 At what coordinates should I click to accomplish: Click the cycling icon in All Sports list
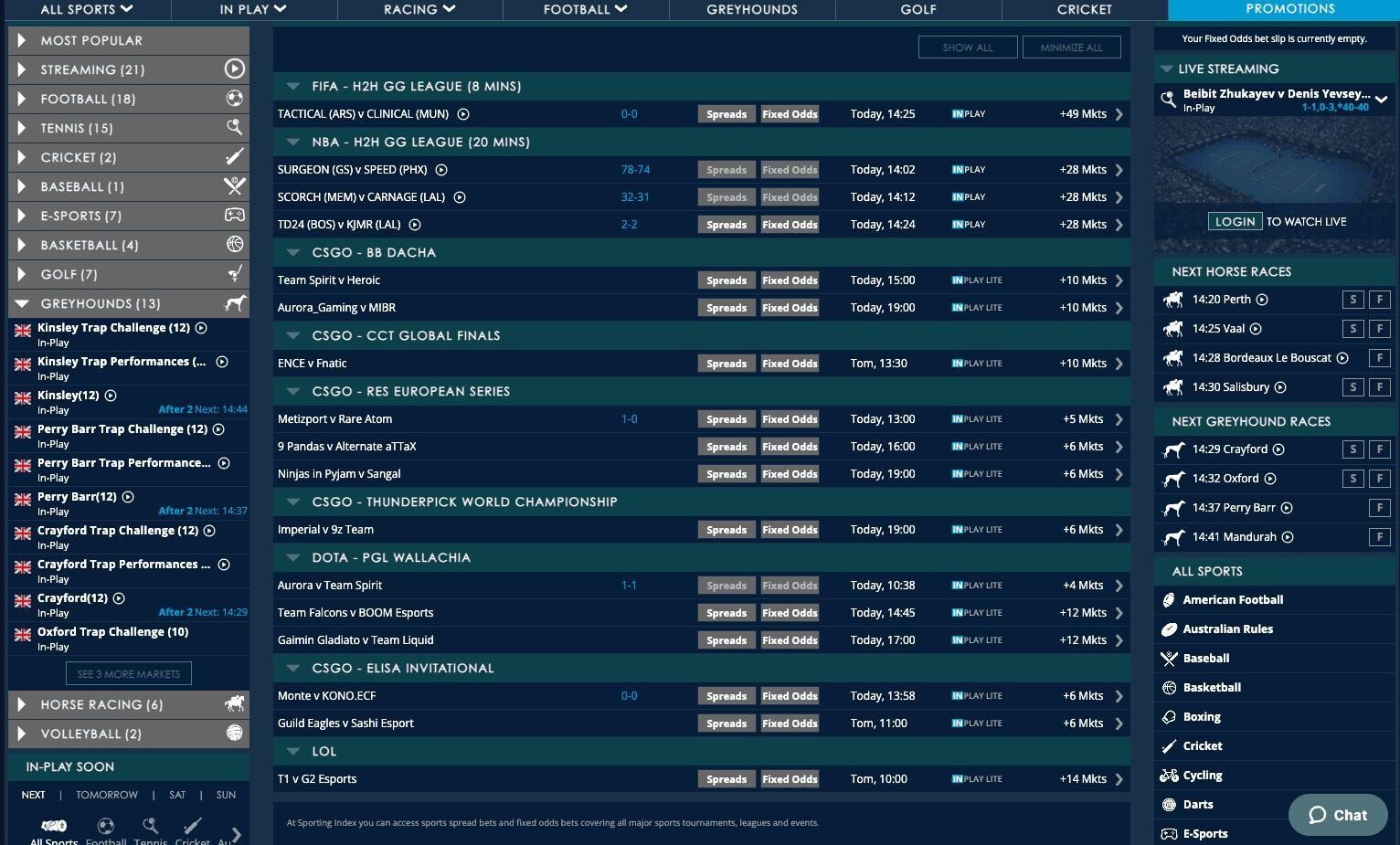point(1169,776)
